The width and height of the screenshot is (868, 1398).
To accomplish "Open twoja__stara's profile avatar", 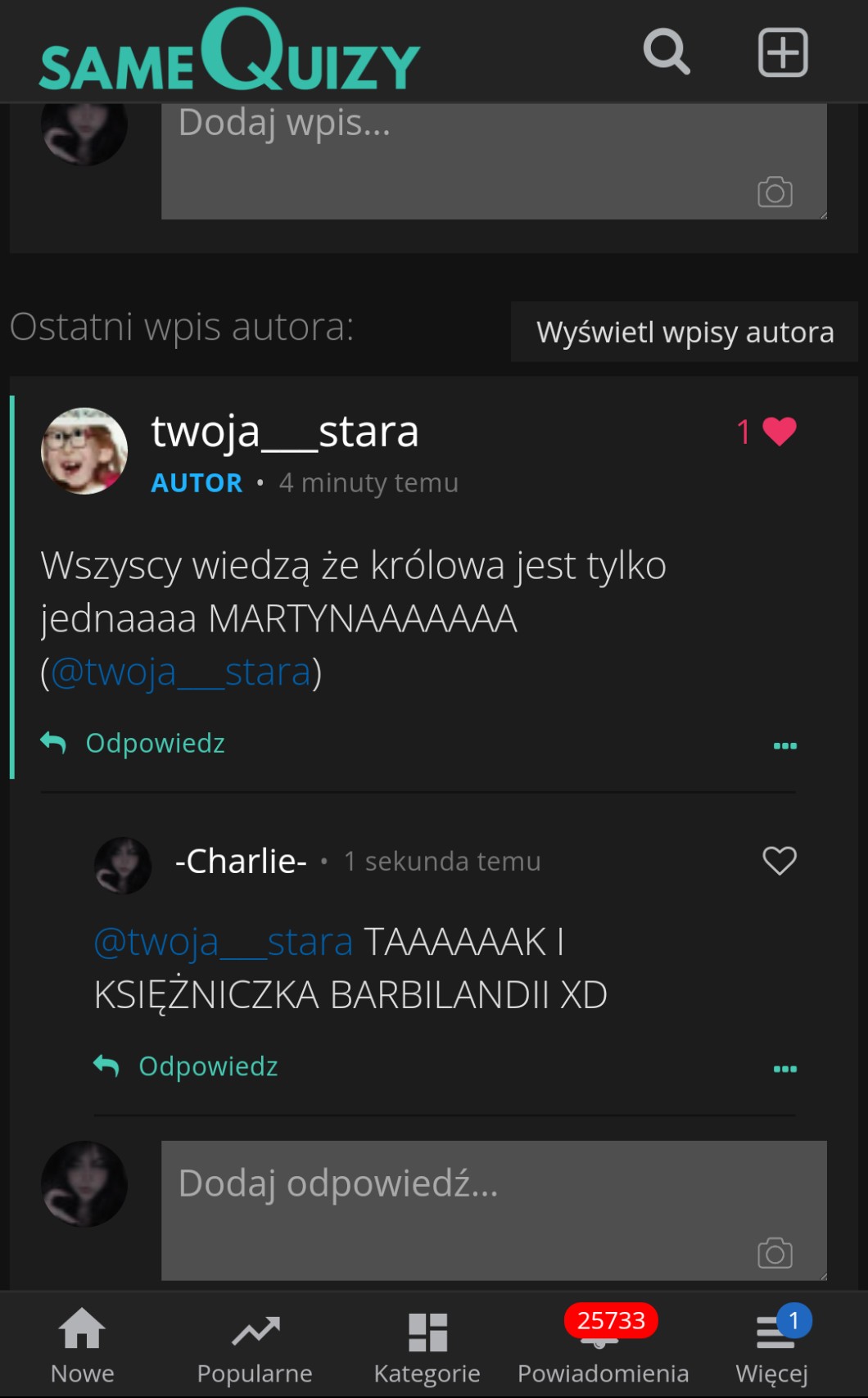I will pos(84,450).
